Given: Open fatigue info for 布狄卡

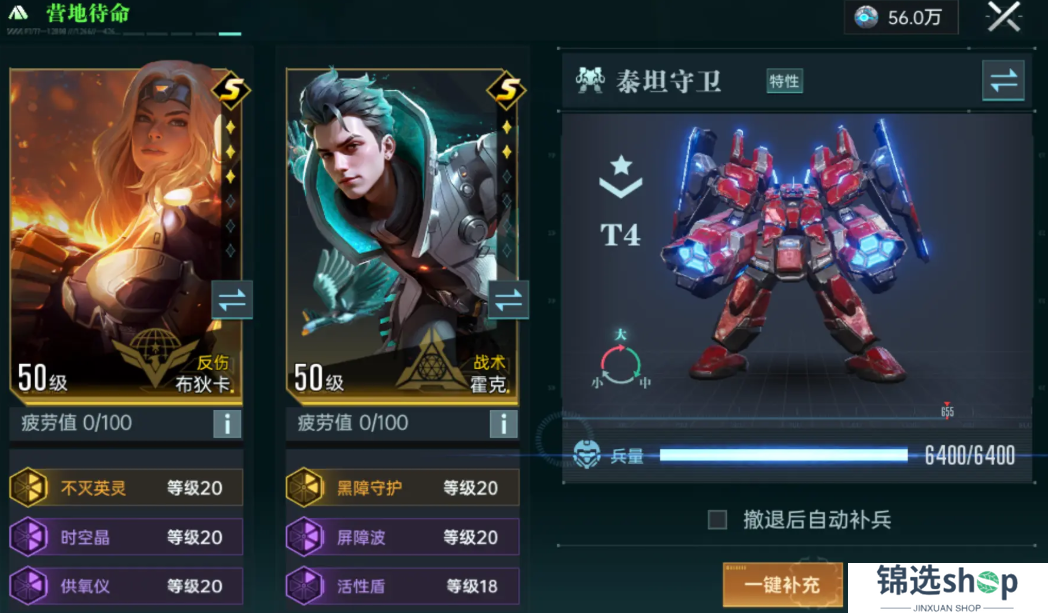Looking at the screenshot, I should click(x=227, y=424).
